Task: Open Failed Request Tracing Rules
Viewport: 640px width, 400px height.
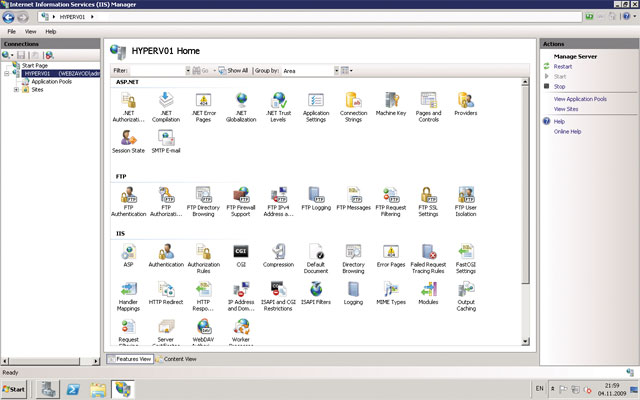Action: 428,258
